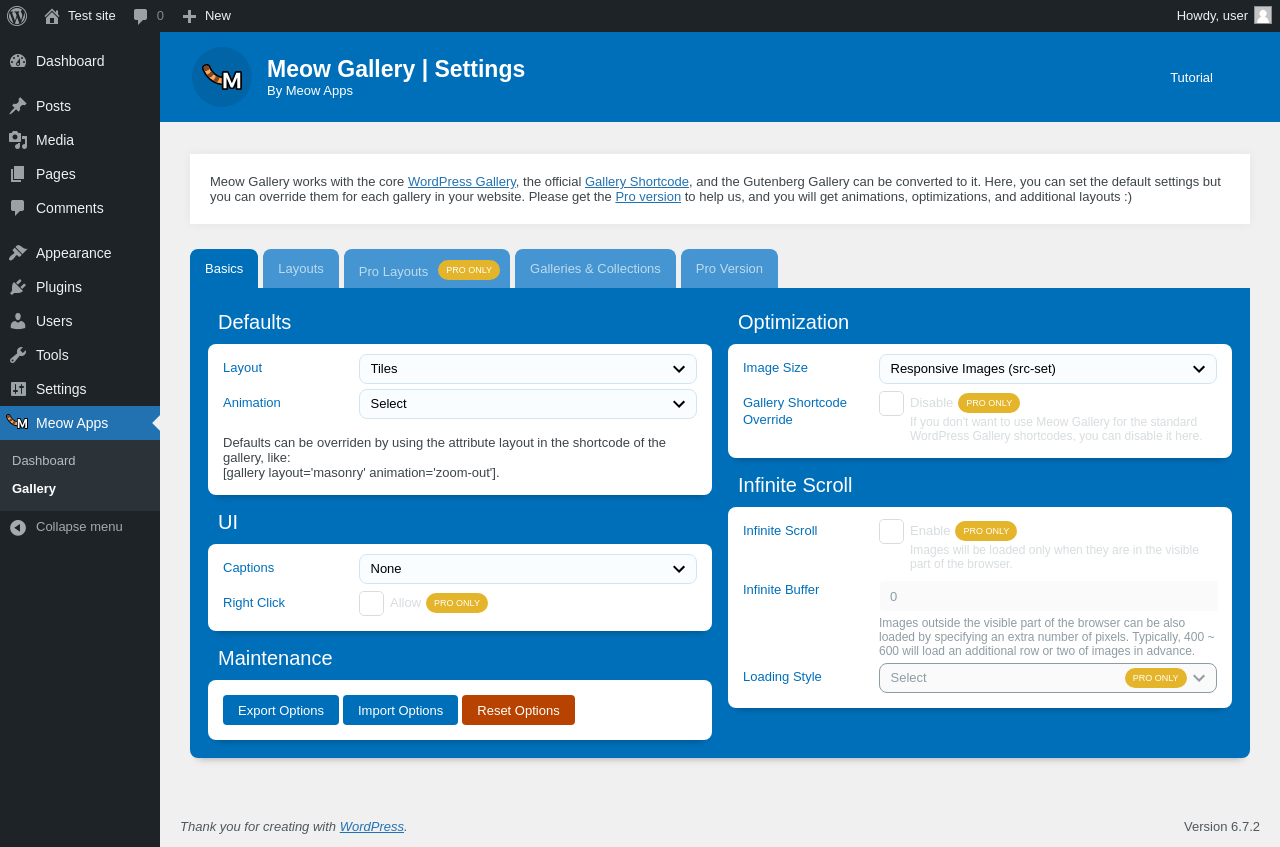Click the Export Options button
The width and height of the screenshot is (1280, 847).
(281, 710)
